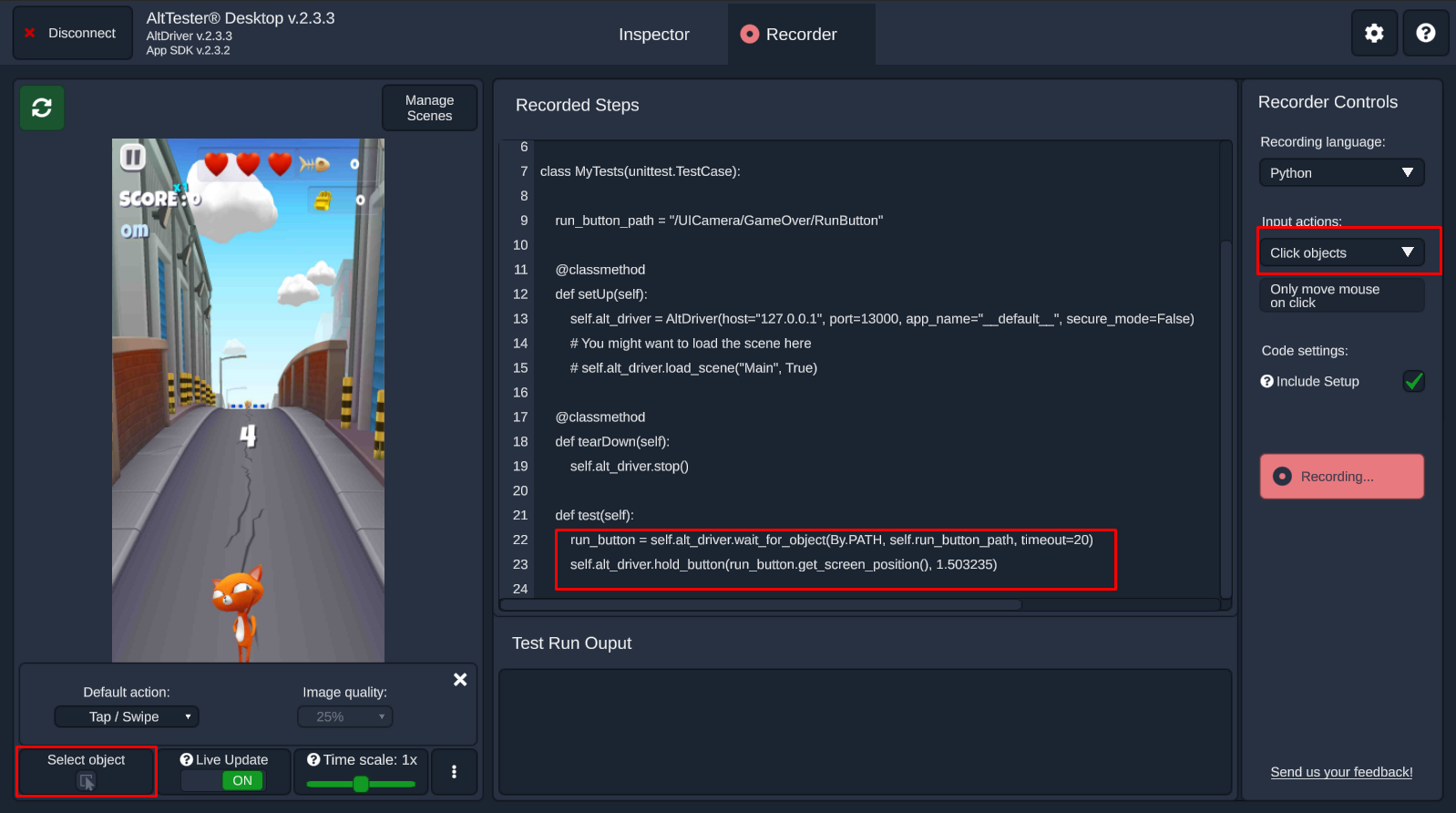This screenshot has height=813, width=1456.
Task: Click Only move mouse on click option
Action: [1341, 295]
